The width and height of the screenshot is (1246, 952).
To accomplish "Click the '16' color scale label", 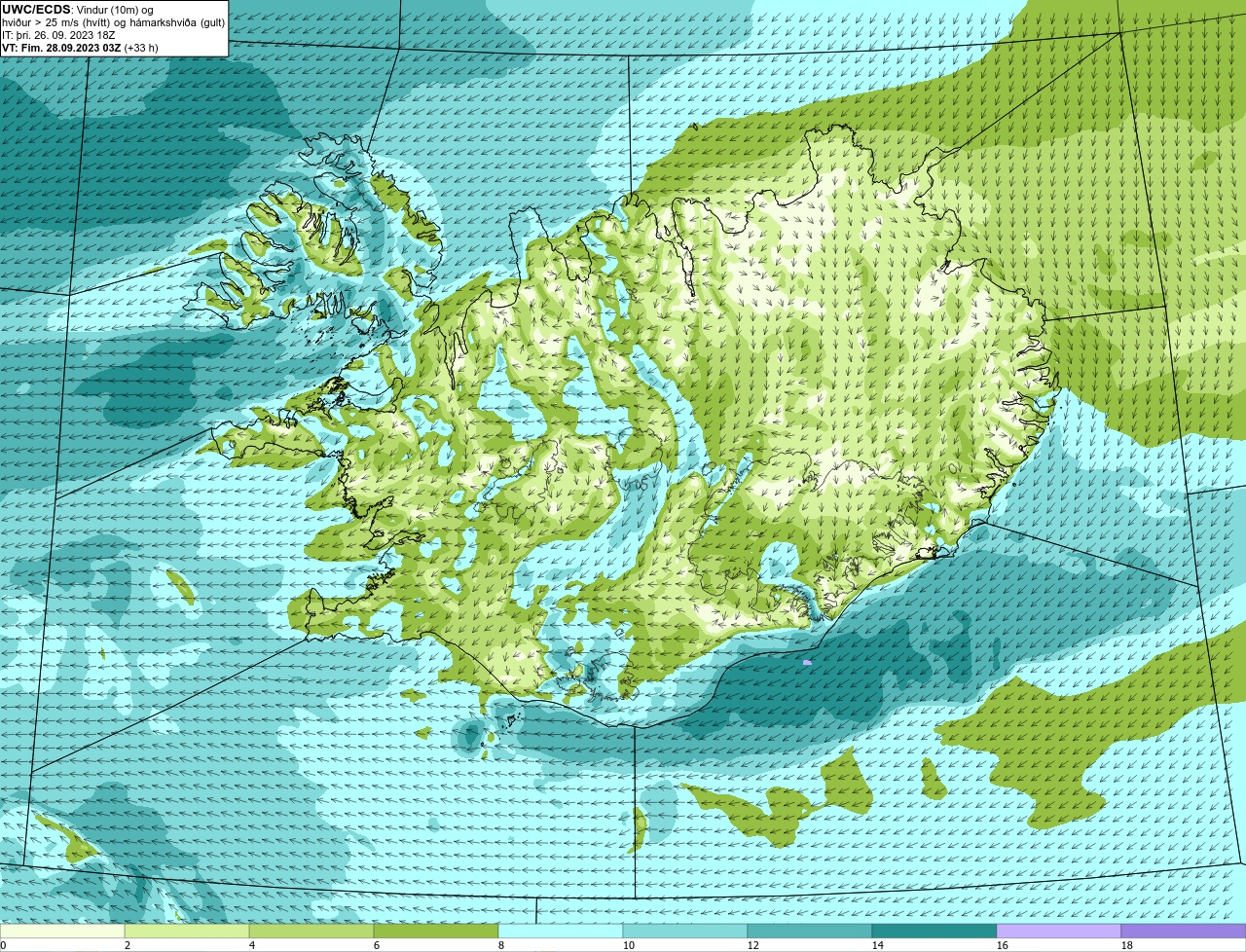I will 1003,945.
